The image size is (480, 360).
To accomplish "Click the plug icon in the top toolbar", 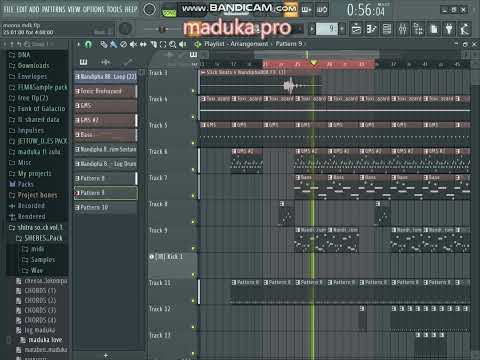I will coord(449,29).
